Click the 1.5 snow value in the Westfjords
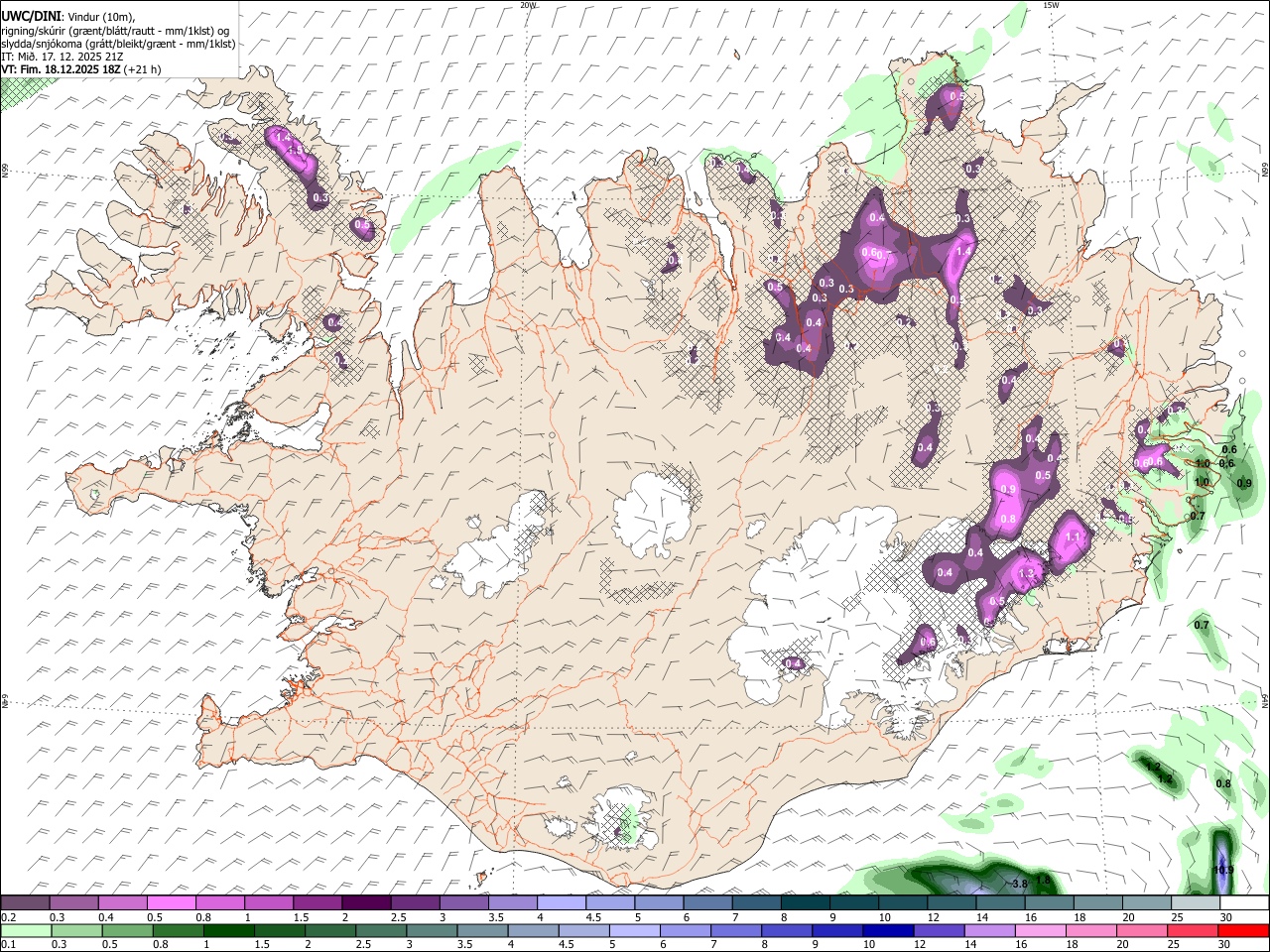 294,151
